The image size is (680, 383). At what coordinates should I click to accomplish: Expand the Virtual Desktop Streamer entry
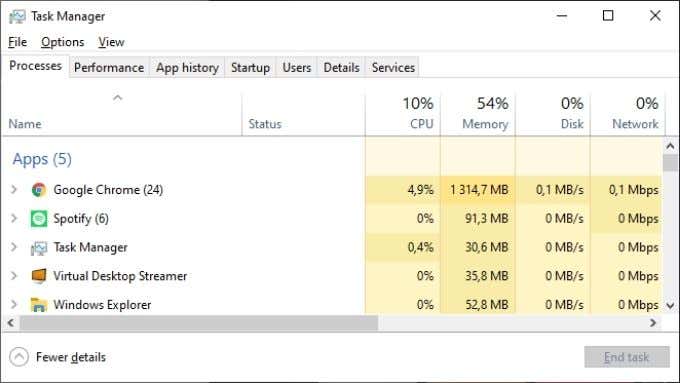[14, 276]
